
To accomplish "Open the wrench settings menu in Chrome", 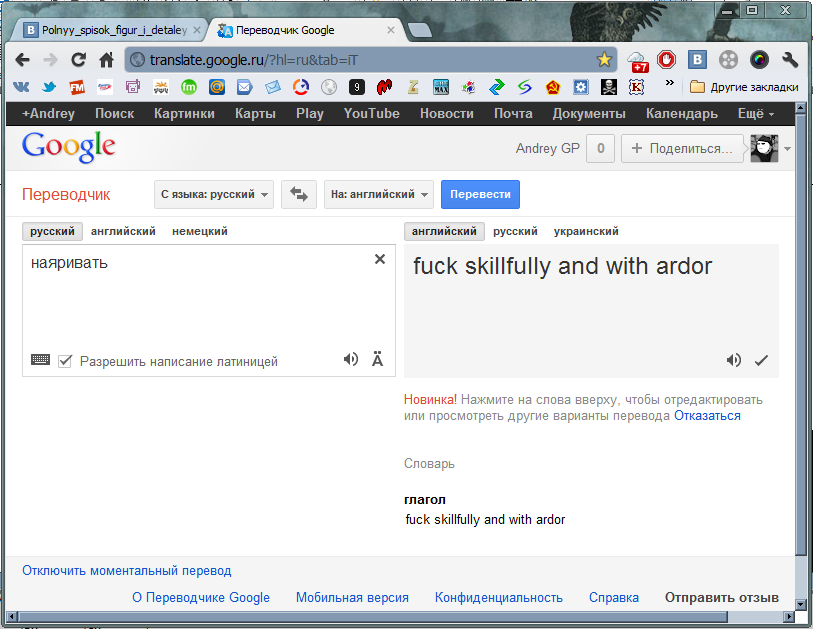I will click(x=790, y=60).
